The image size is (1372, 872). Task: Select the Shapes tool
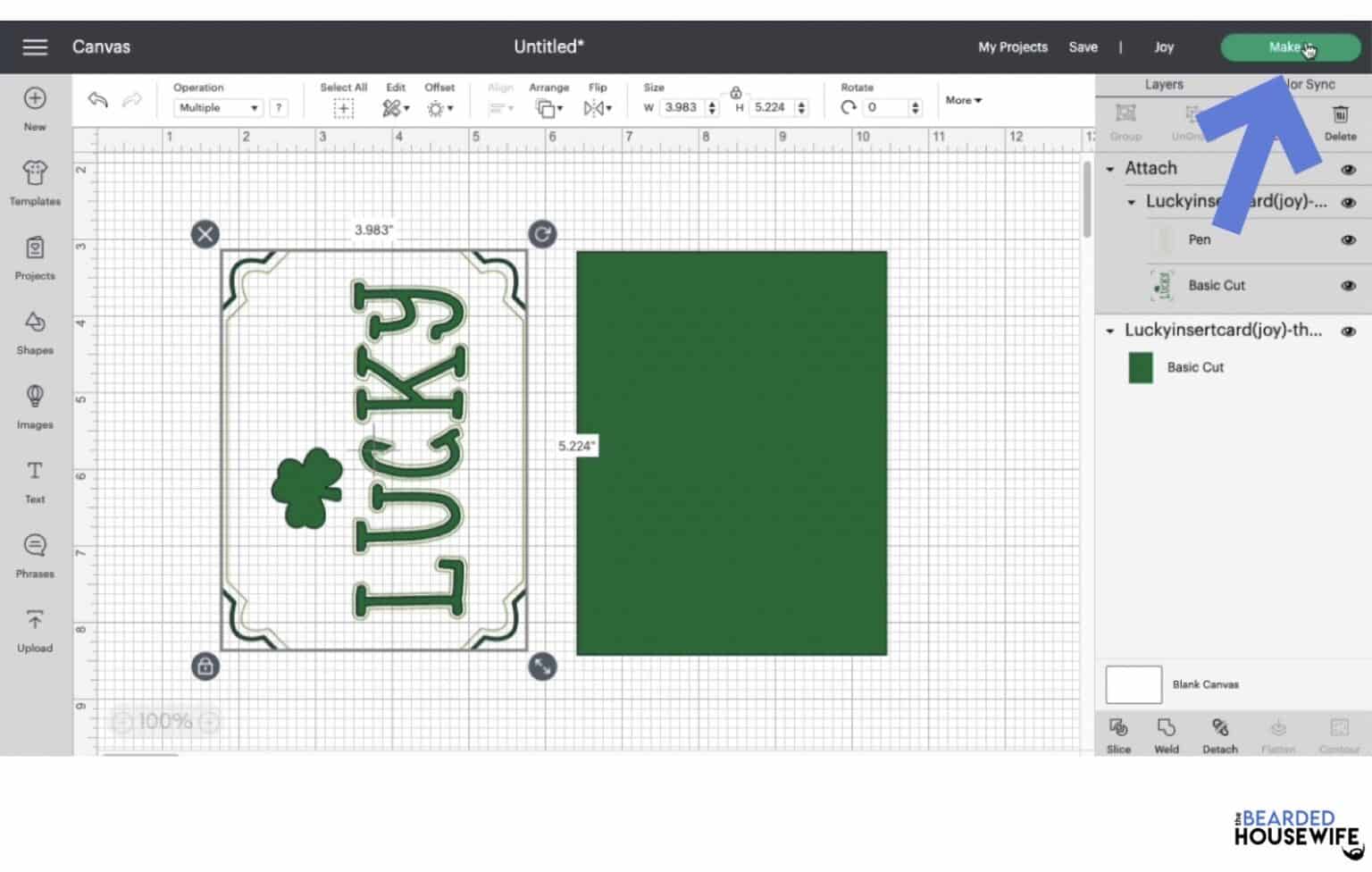[x=34, y=331]
